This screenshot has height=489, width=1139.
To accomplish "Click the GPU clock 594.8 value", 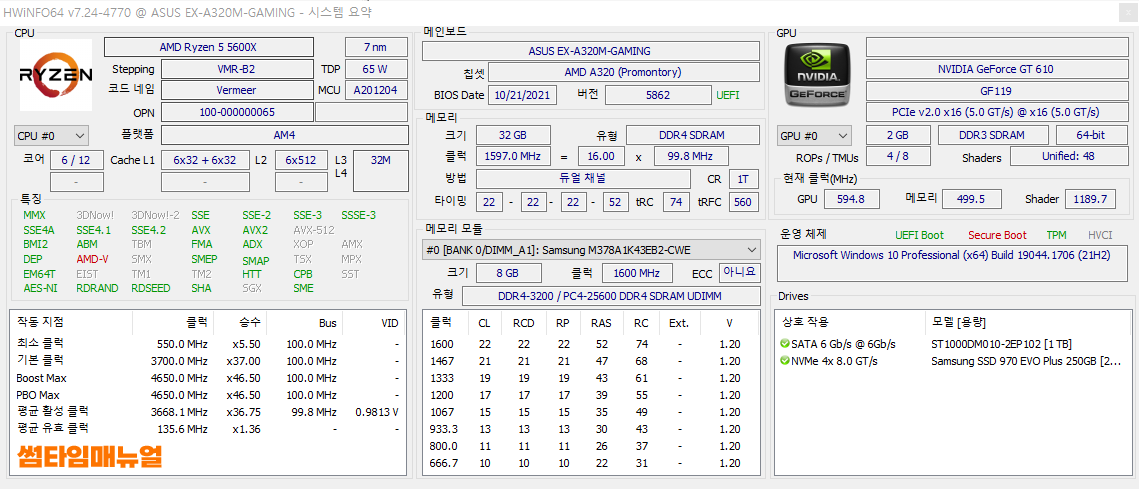I will point(851,199).
